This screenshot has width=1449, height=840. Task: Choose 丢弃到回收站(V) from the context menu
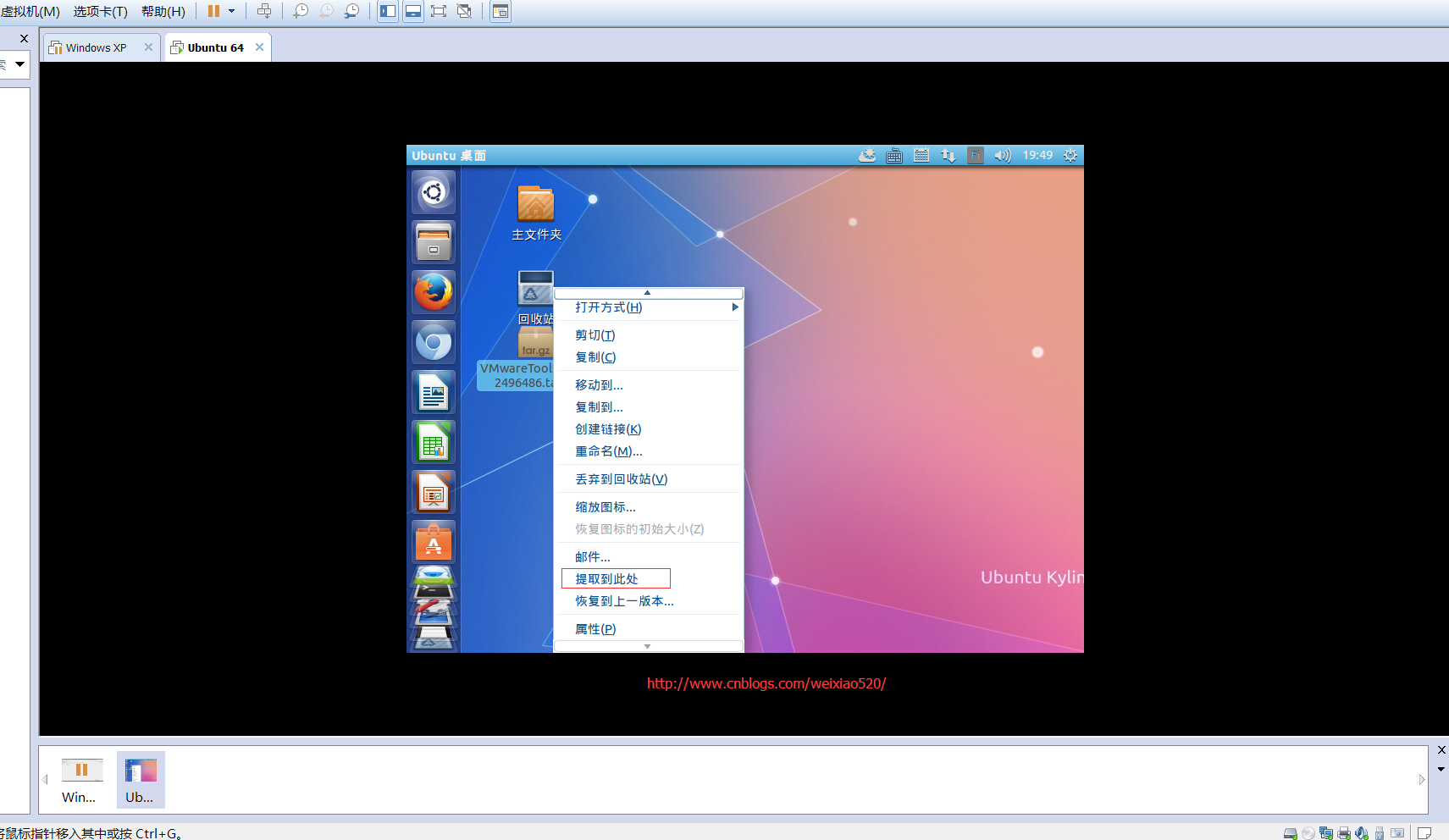(649, 479)
